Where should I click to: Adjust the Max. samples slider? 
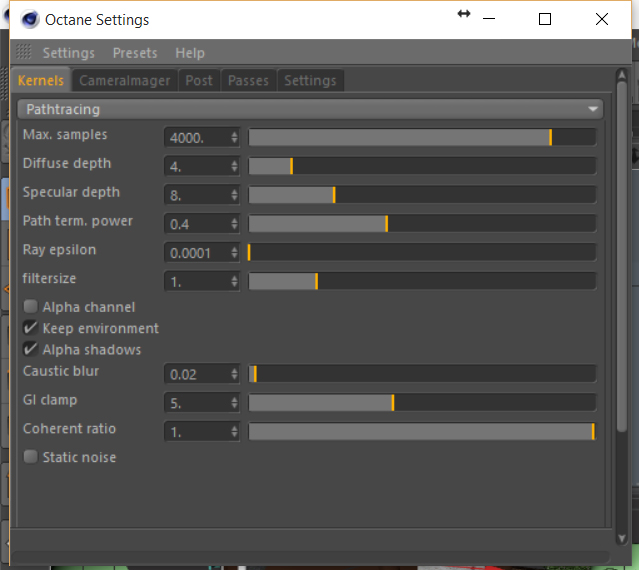422,137
